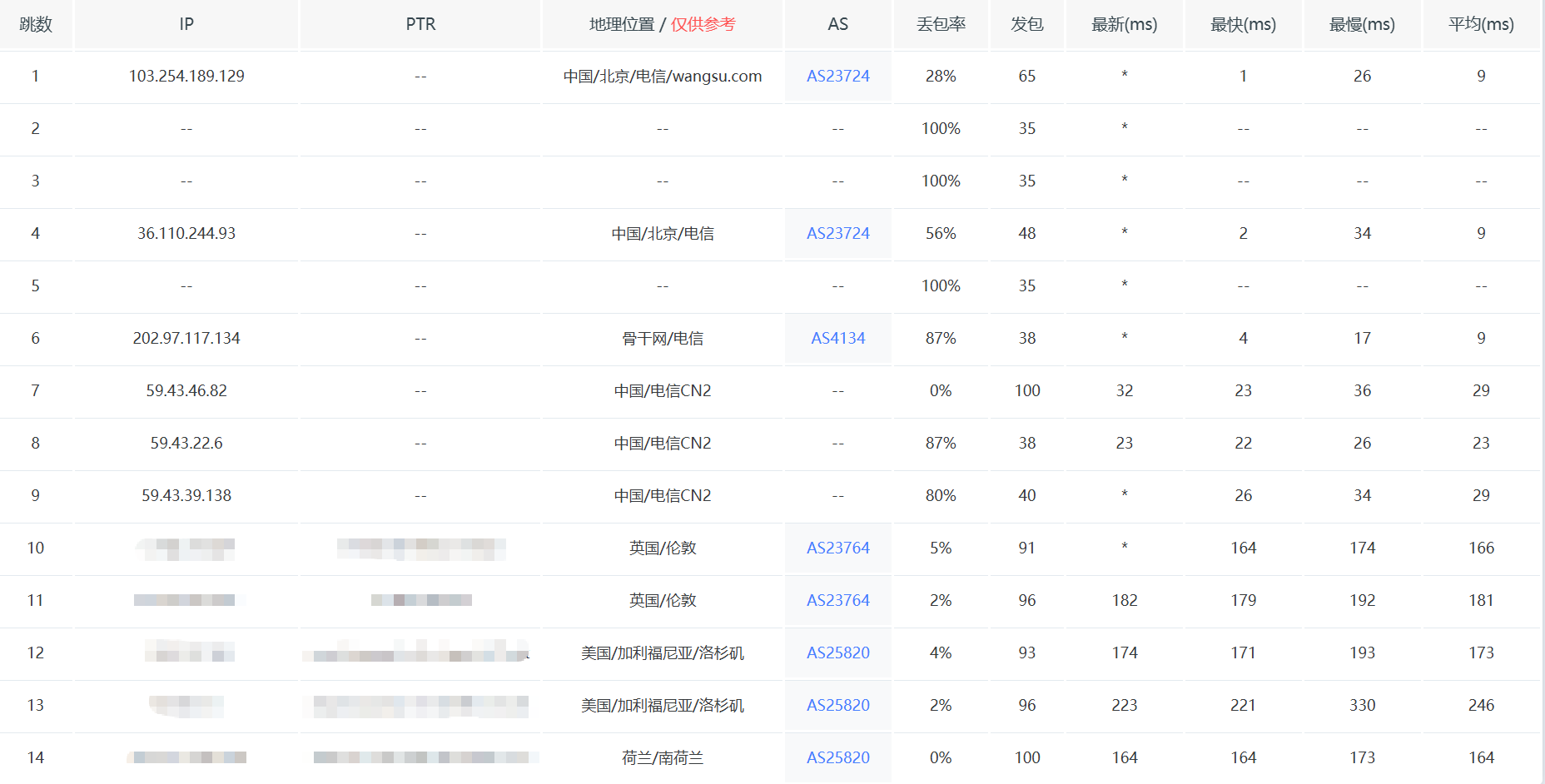
Task: Click packet loss 5% in hop 10 row
Action: 941,548
